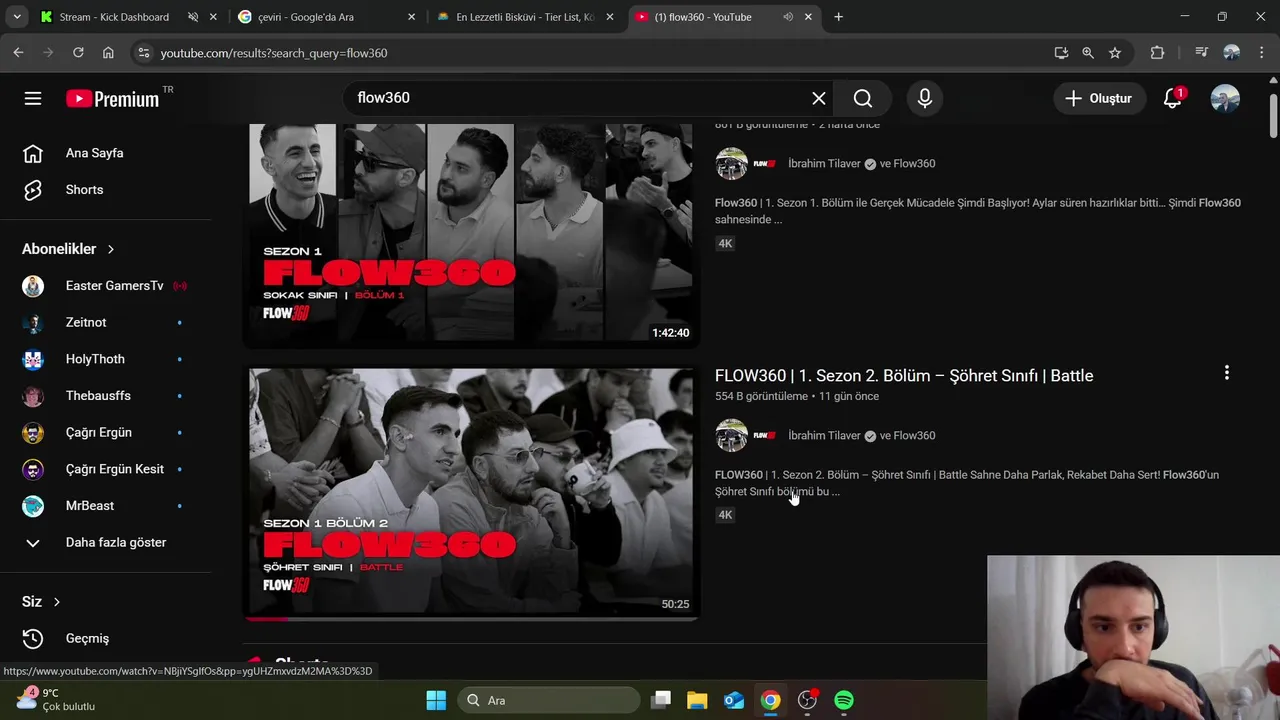Click install app icon in address bar

pyautogui.click(x=1061, y=53)
